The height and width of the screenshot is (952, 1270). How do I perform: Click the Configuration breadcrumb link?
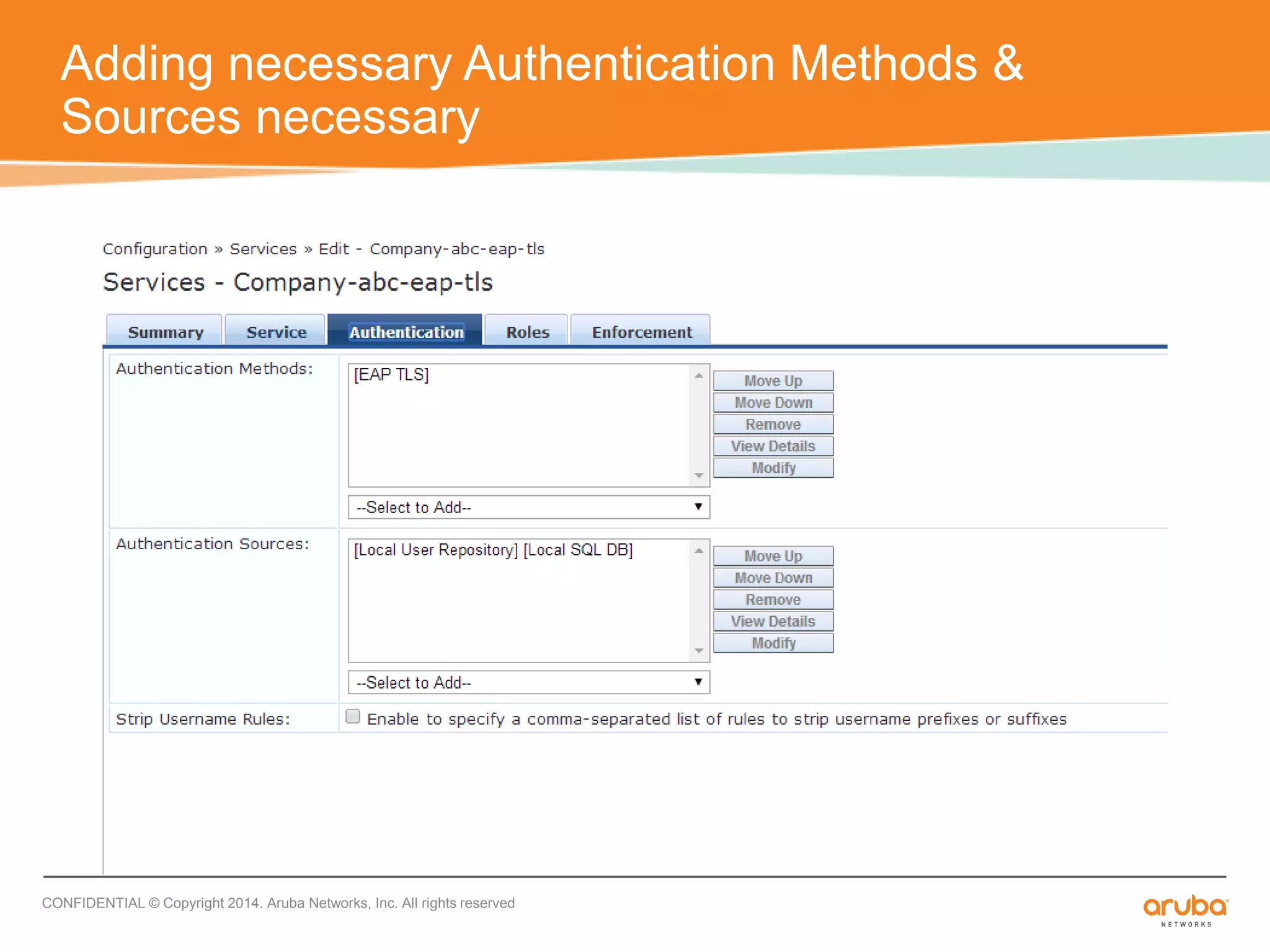point(155,249)
